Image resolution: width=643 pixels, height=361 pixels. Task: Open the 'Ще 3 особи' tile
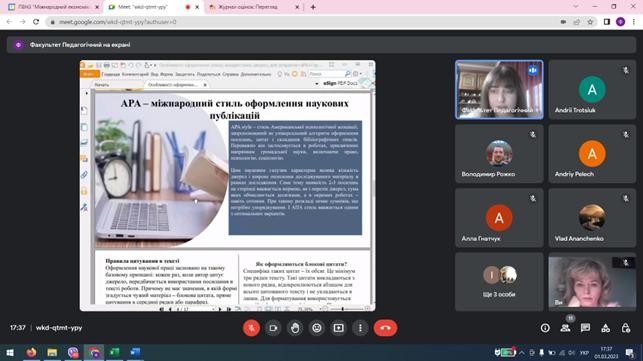click(x=499, y=282)
